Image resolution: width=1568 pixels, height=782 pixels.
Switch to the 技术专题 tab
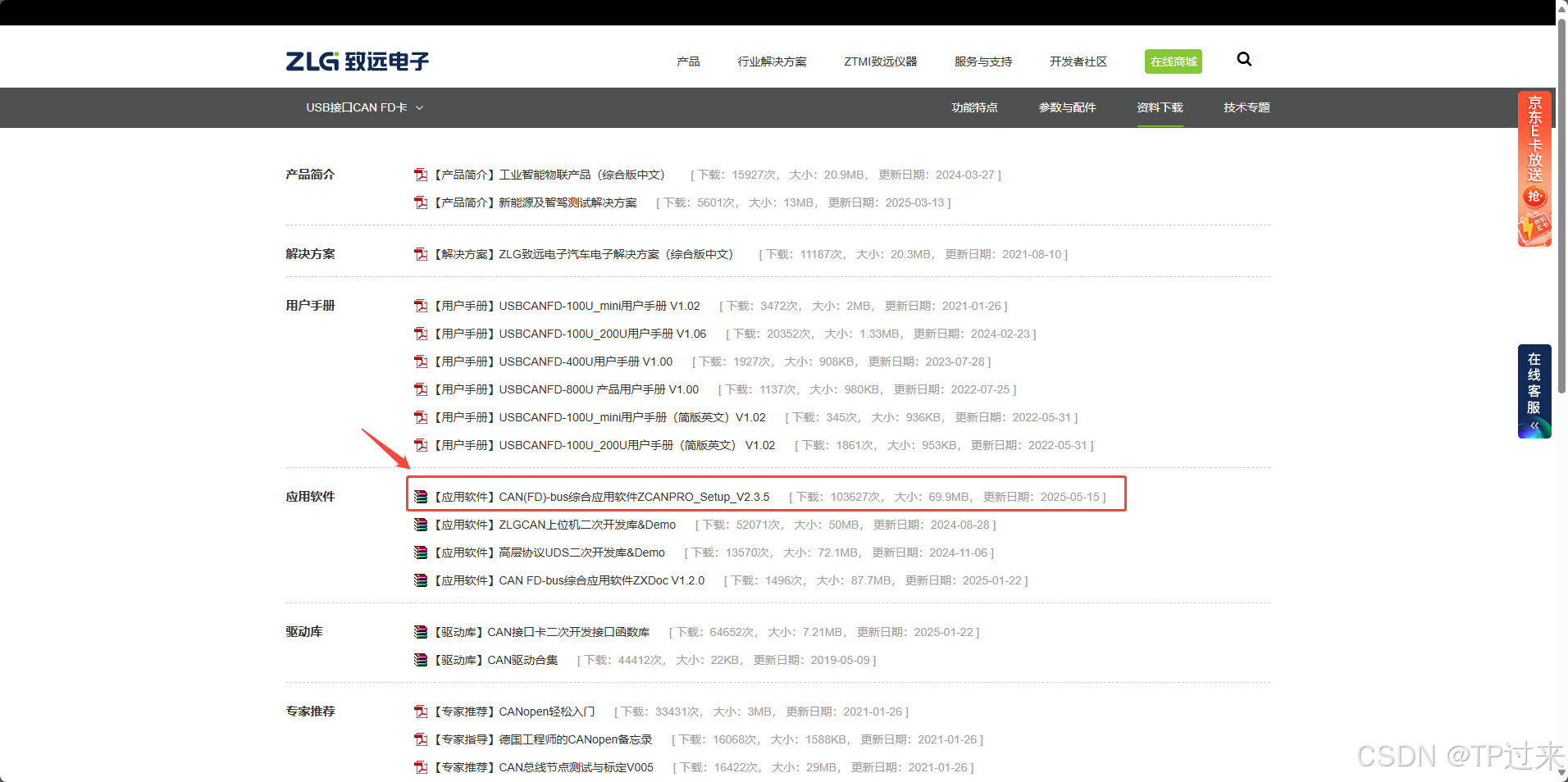1247,107
